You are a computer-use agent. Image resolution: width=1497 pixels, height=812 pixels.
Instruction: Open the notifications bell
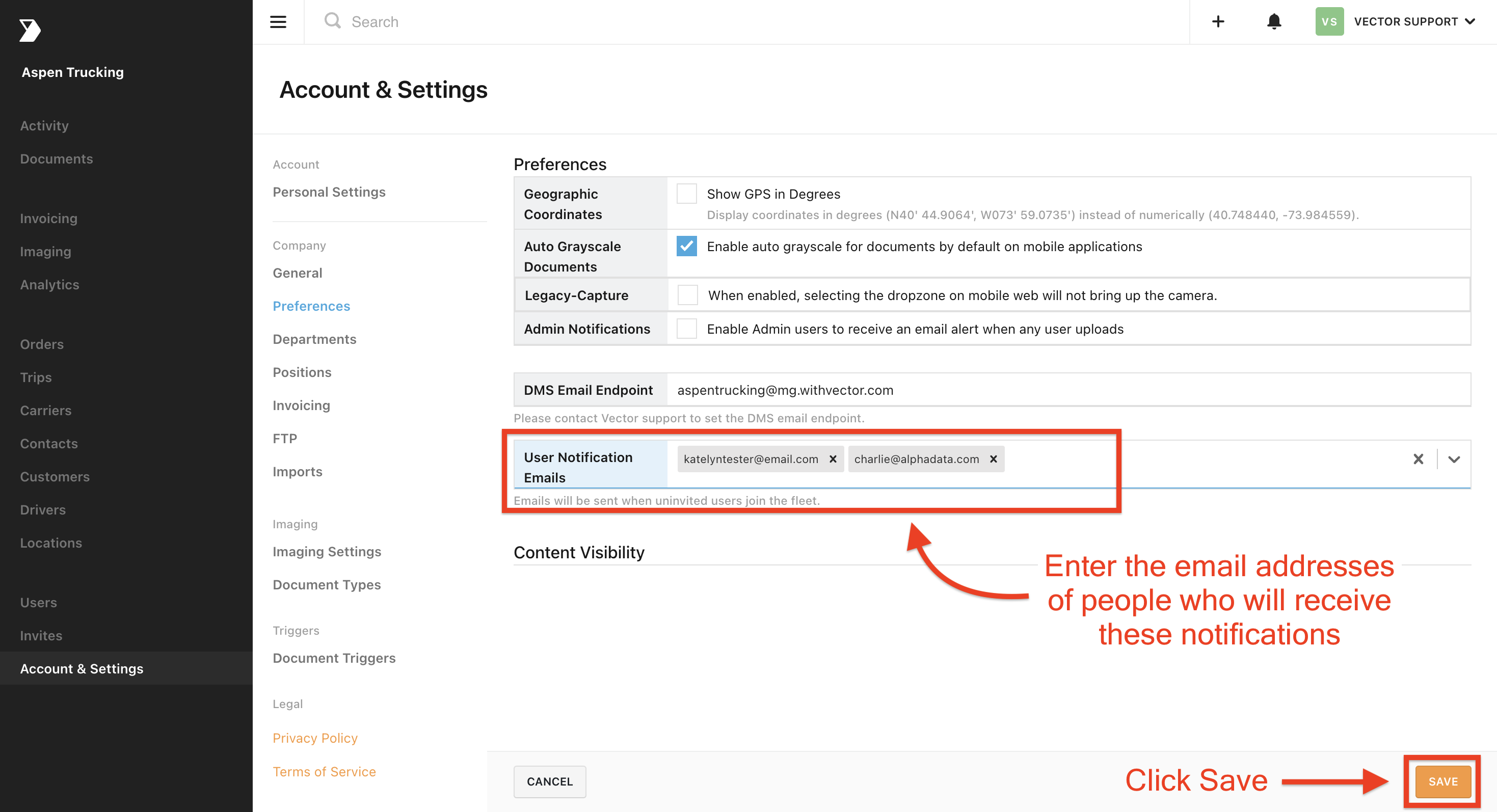pyautogui.click(x=1274, y=21)
